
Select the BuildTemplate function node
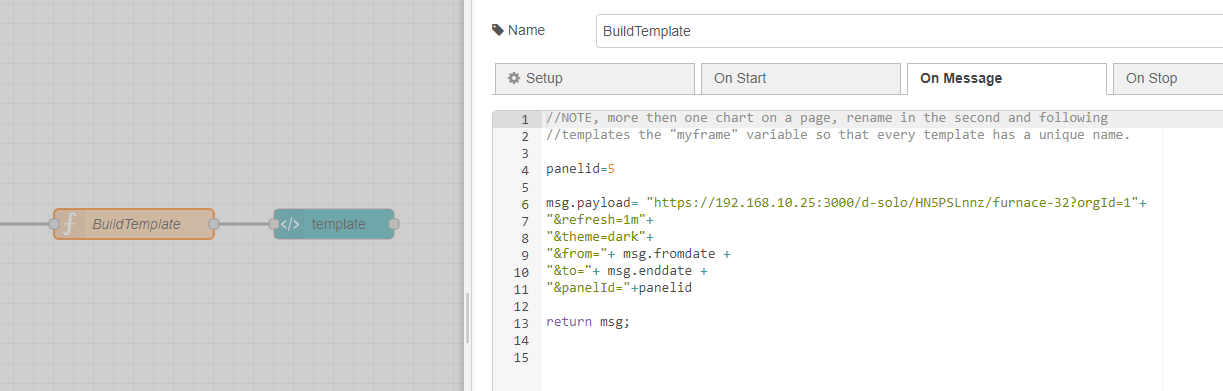134,224
